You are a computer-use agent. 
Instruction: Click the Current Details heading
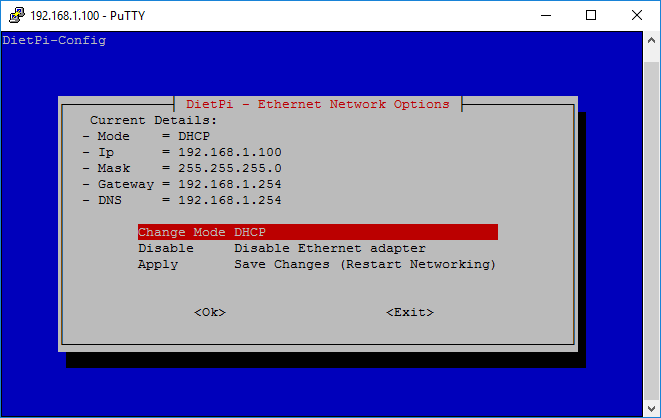pyautogui.click(x=153, y=120)
